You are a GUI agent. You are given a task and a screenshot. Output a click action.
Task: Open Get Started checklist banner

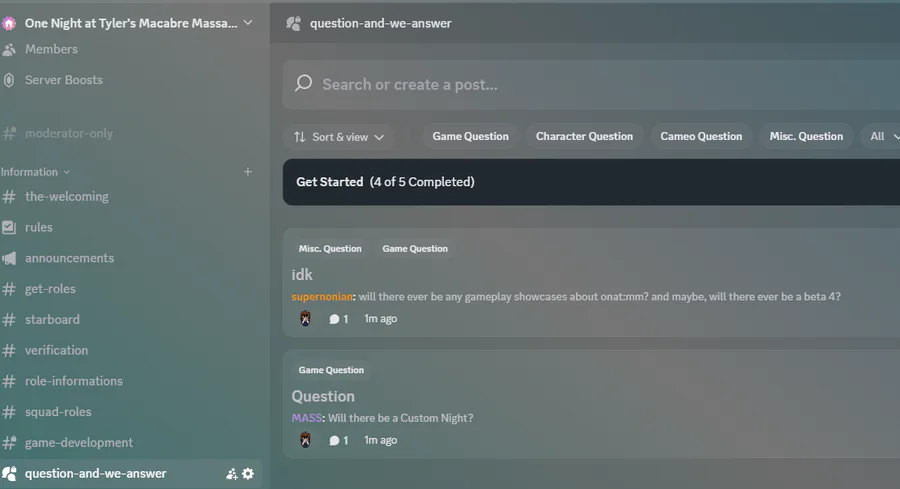[591, 182]
